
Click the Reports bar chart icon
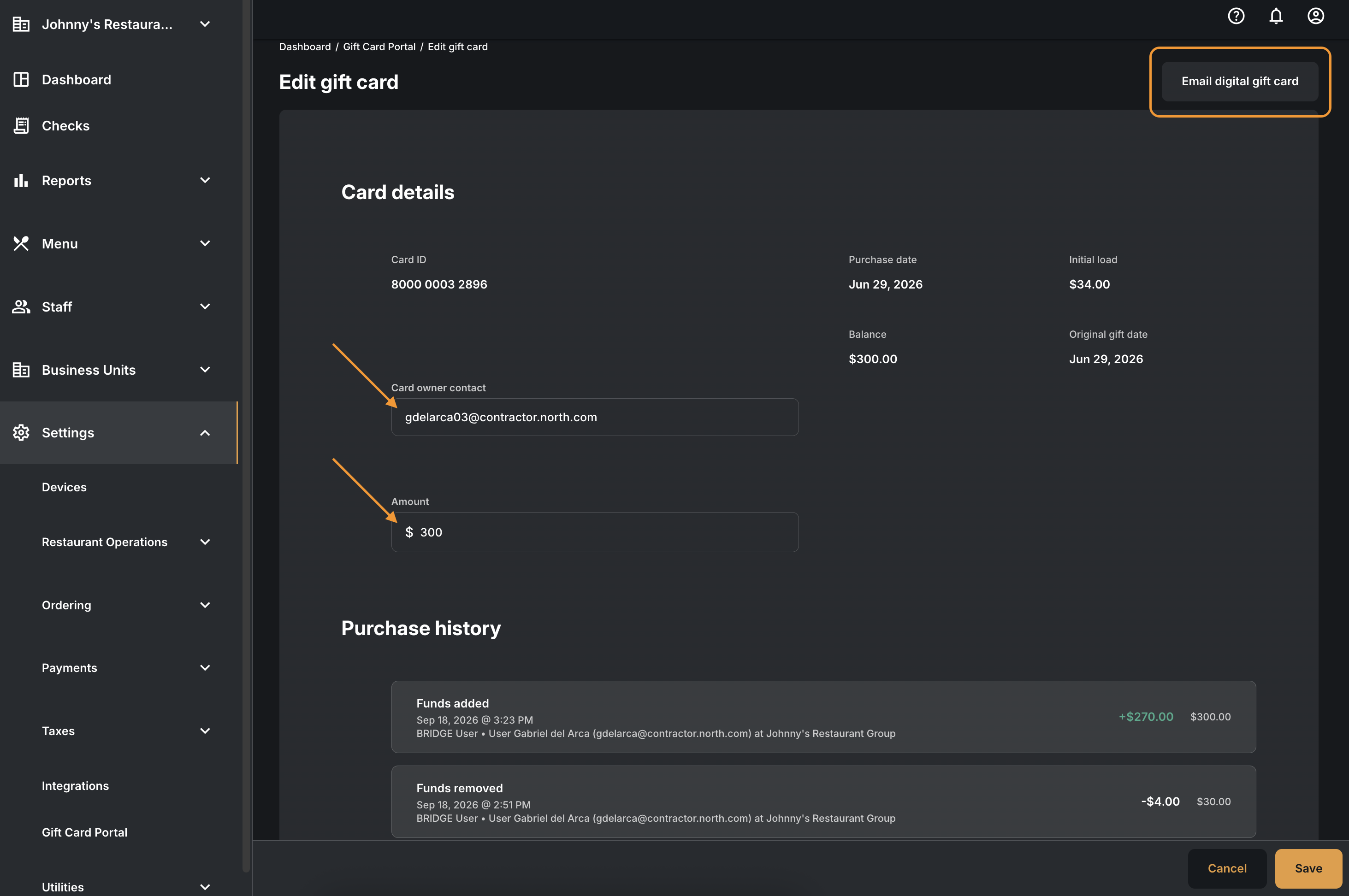point(21,181)
